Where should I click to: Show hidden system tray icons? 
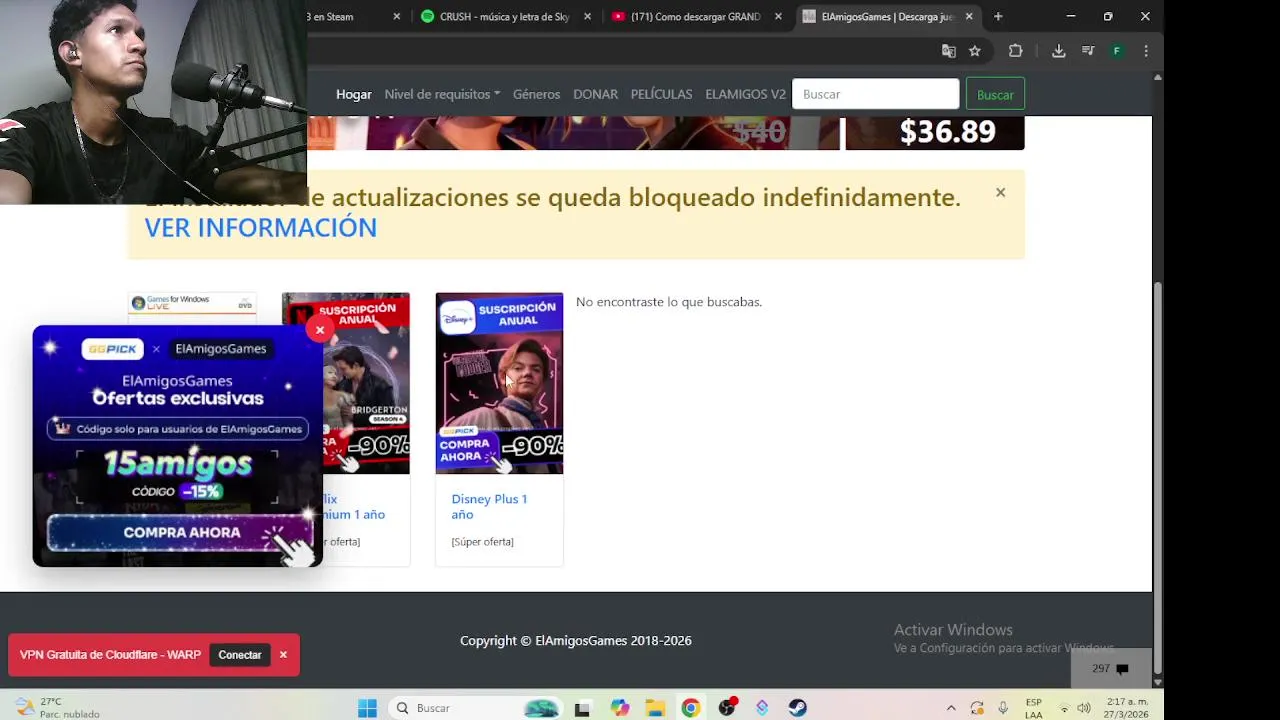pos(951,708)
